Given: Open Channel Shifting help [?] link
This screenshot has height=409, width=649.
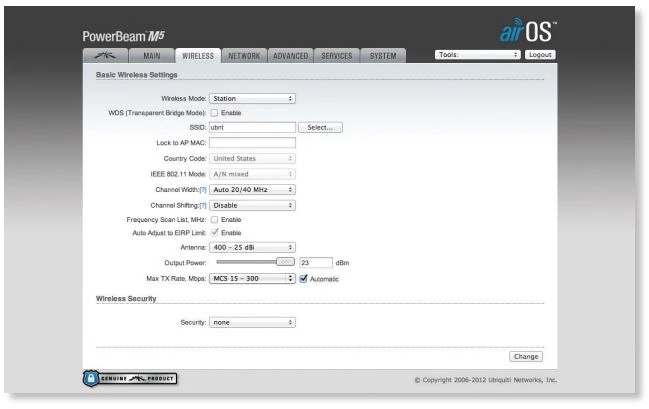Looking at the screenshot, I should (x=203, y=204).
